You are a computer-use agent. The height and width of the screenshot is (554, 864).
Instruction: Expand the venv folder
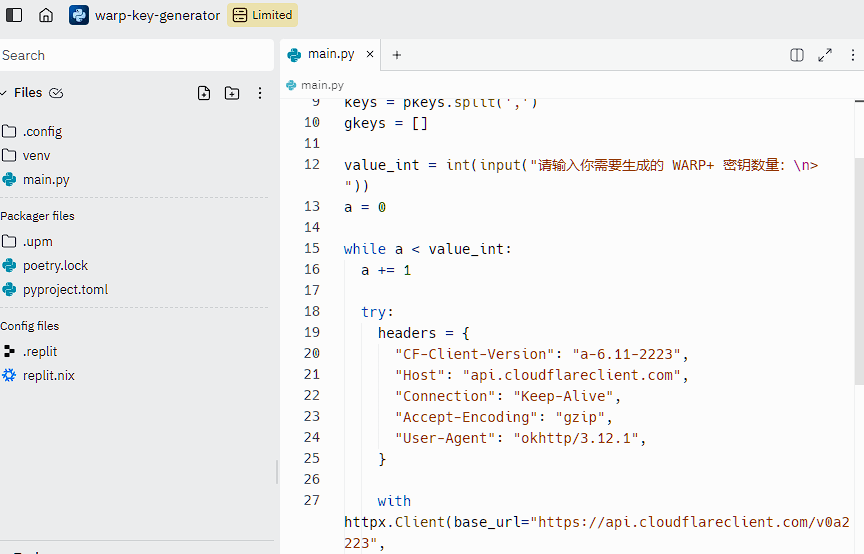(x=36, y=155)
